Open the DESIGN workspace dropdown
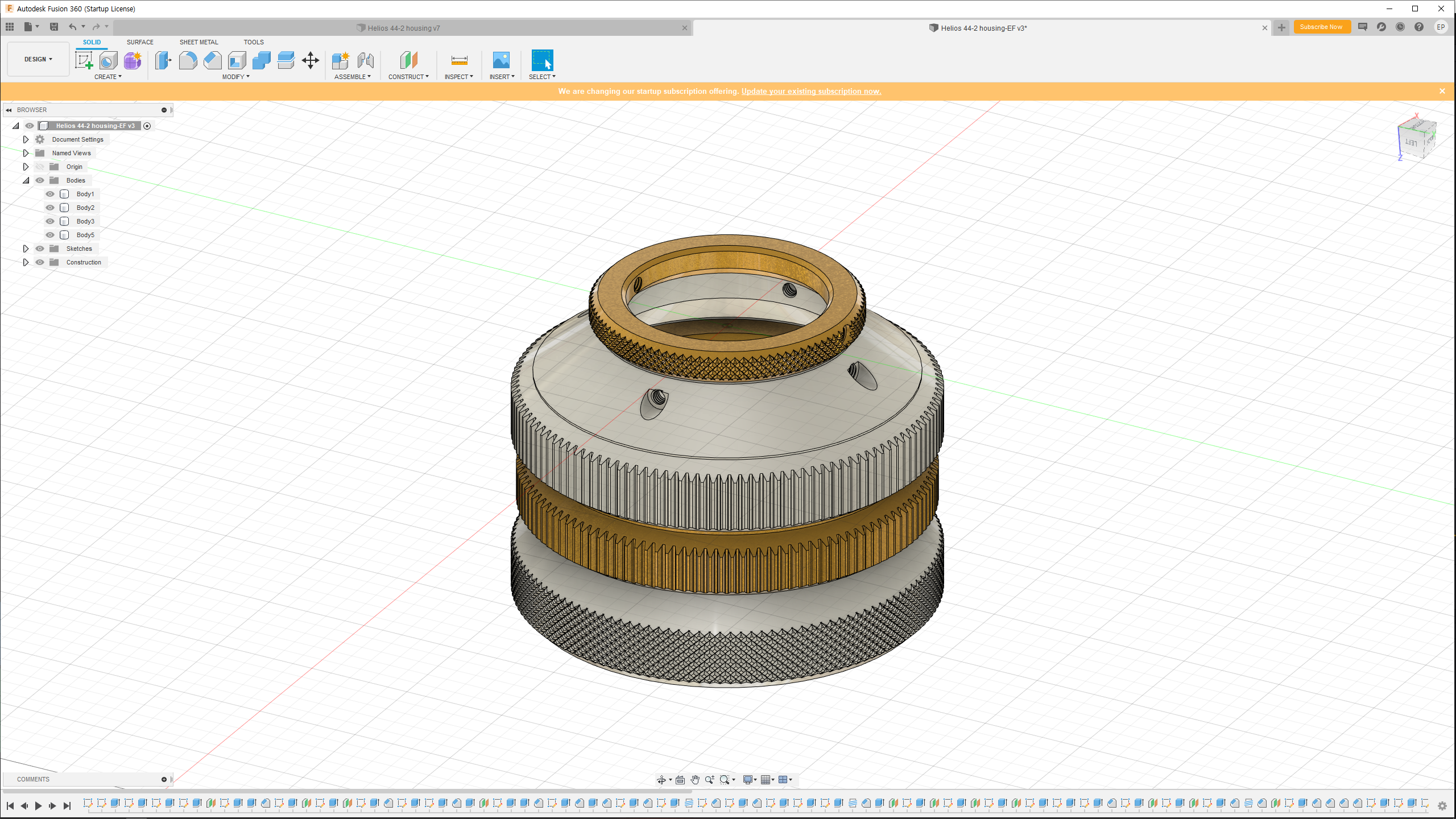Image resolution: width=1456 pixels, height=819 pixels. coord(38,59)
